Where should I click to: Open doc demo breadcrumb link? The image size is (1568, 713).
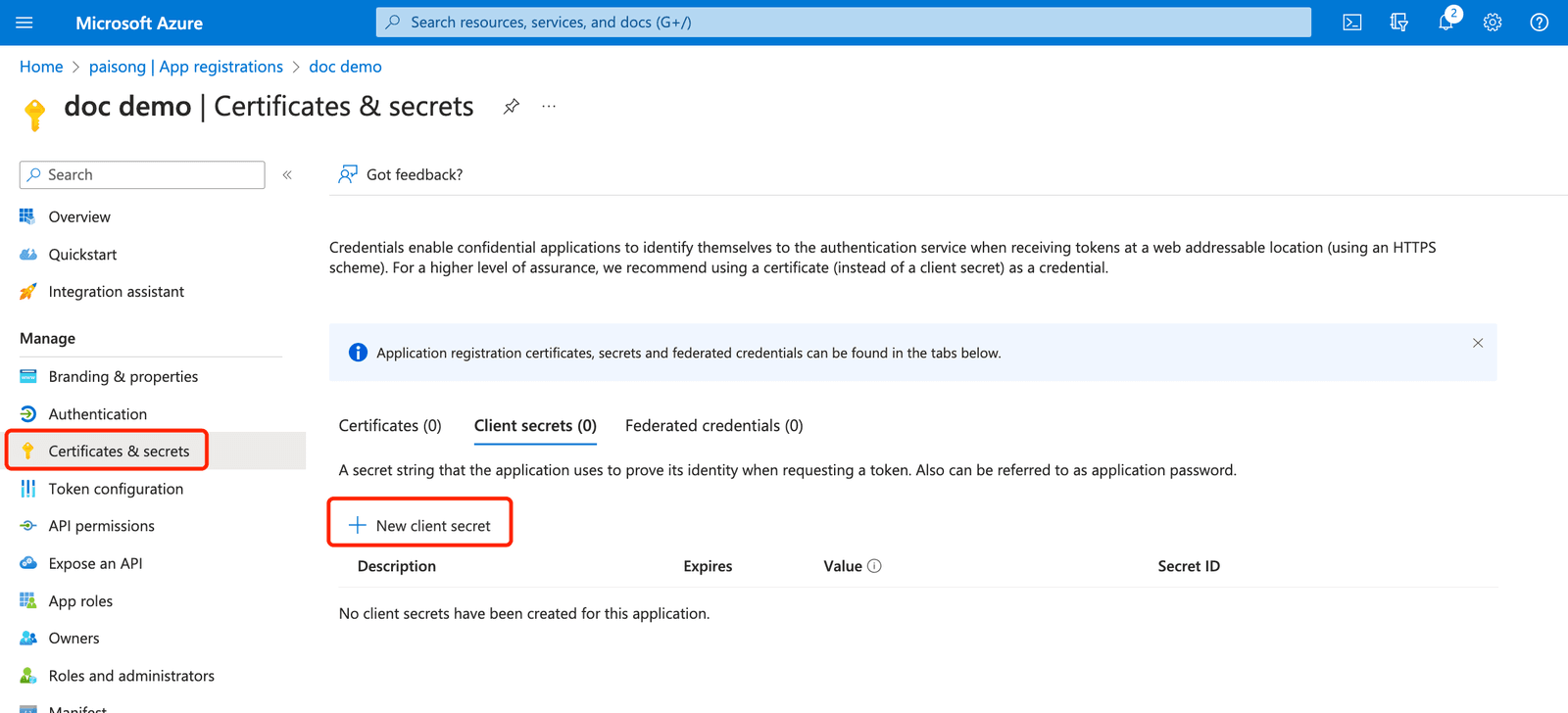point(345,67)
